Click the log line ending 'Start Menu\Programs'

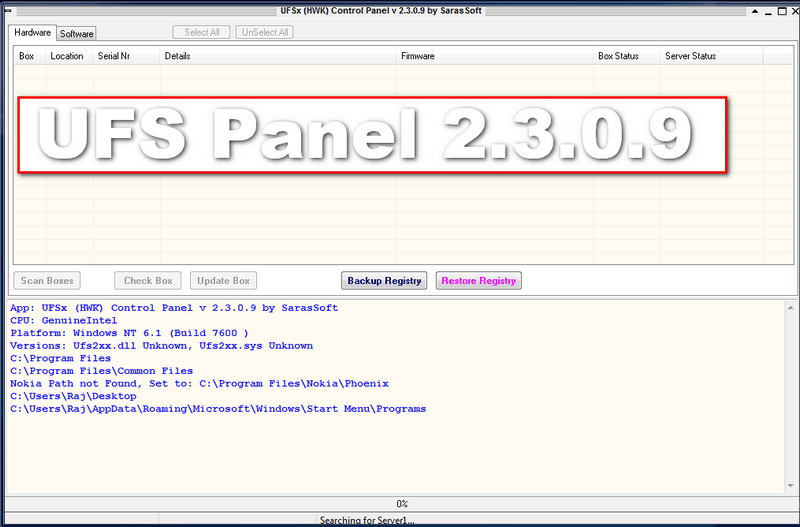[x=218, y=409]
